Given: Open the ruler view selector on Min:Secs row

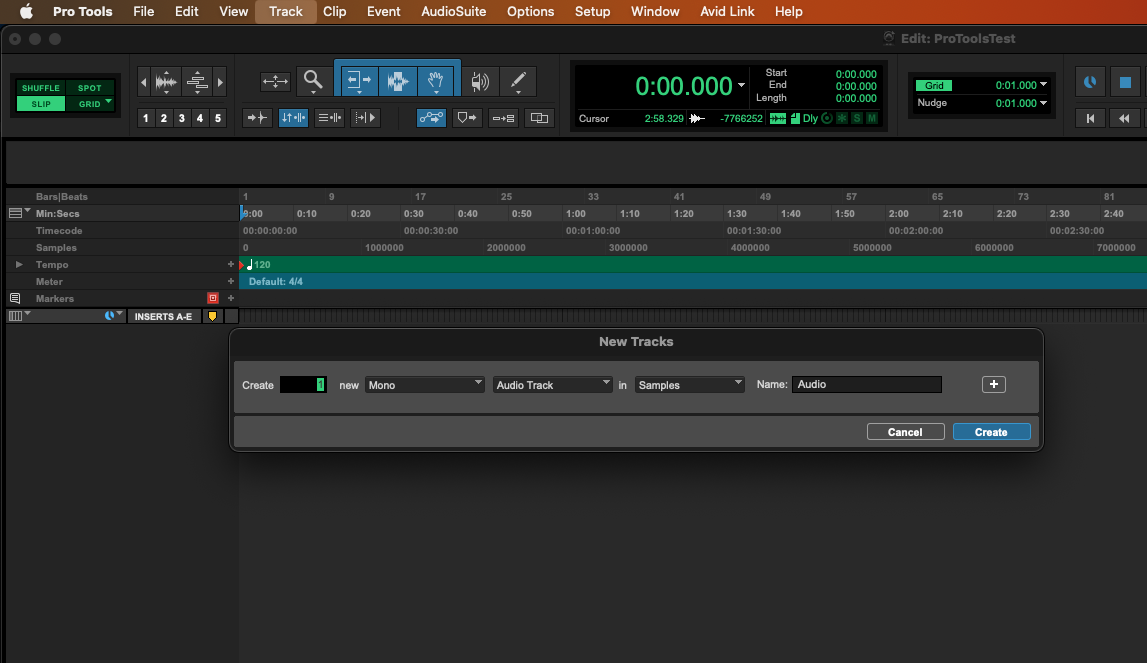Looking at the screenshot, I should (19, 213).
